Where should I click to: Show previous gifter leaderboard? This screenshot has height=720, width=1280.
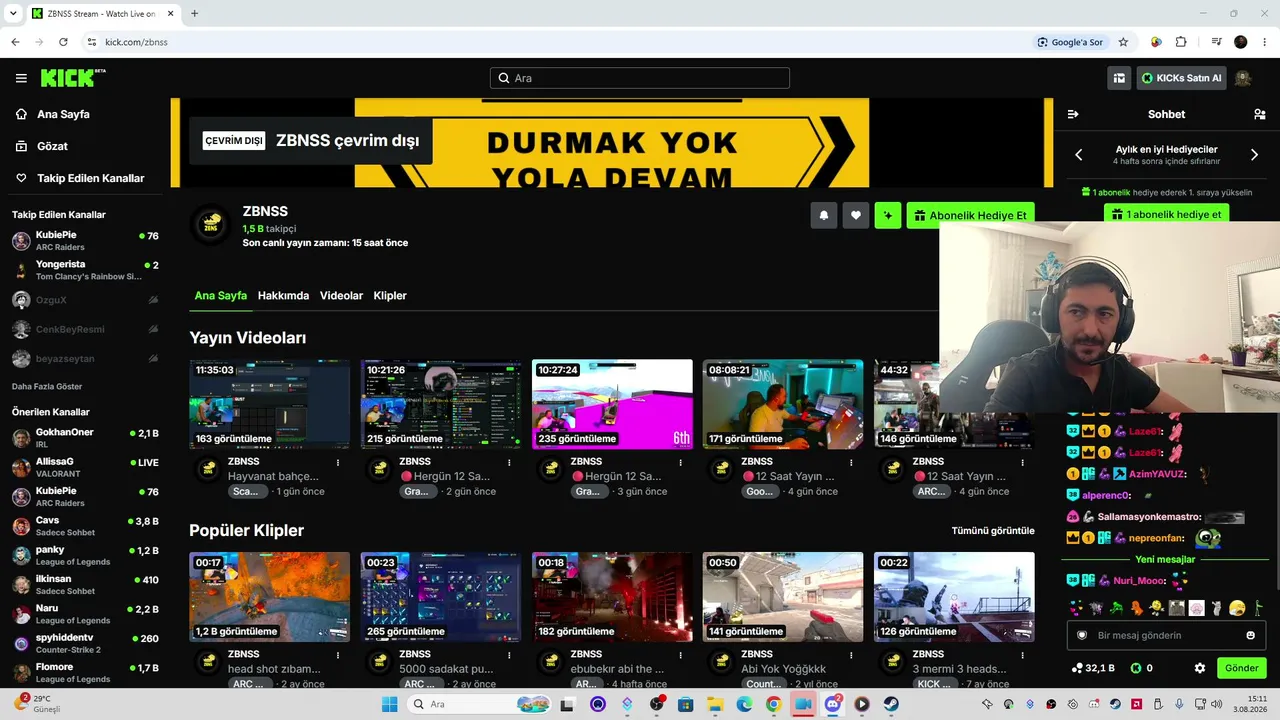coord(1079,155)
